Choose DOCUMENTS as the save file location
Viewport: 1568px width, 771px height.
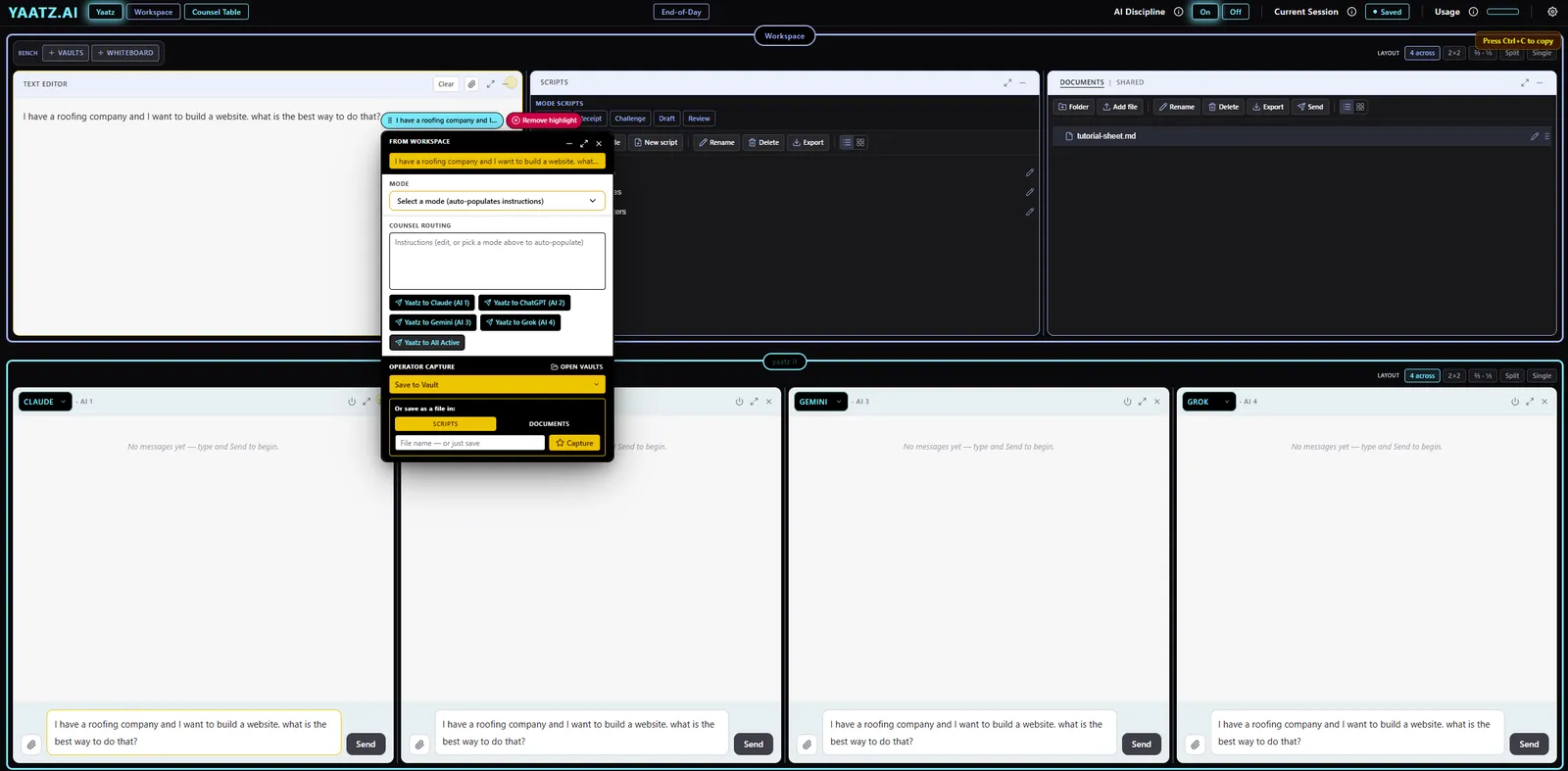click(x=549, y=424)
